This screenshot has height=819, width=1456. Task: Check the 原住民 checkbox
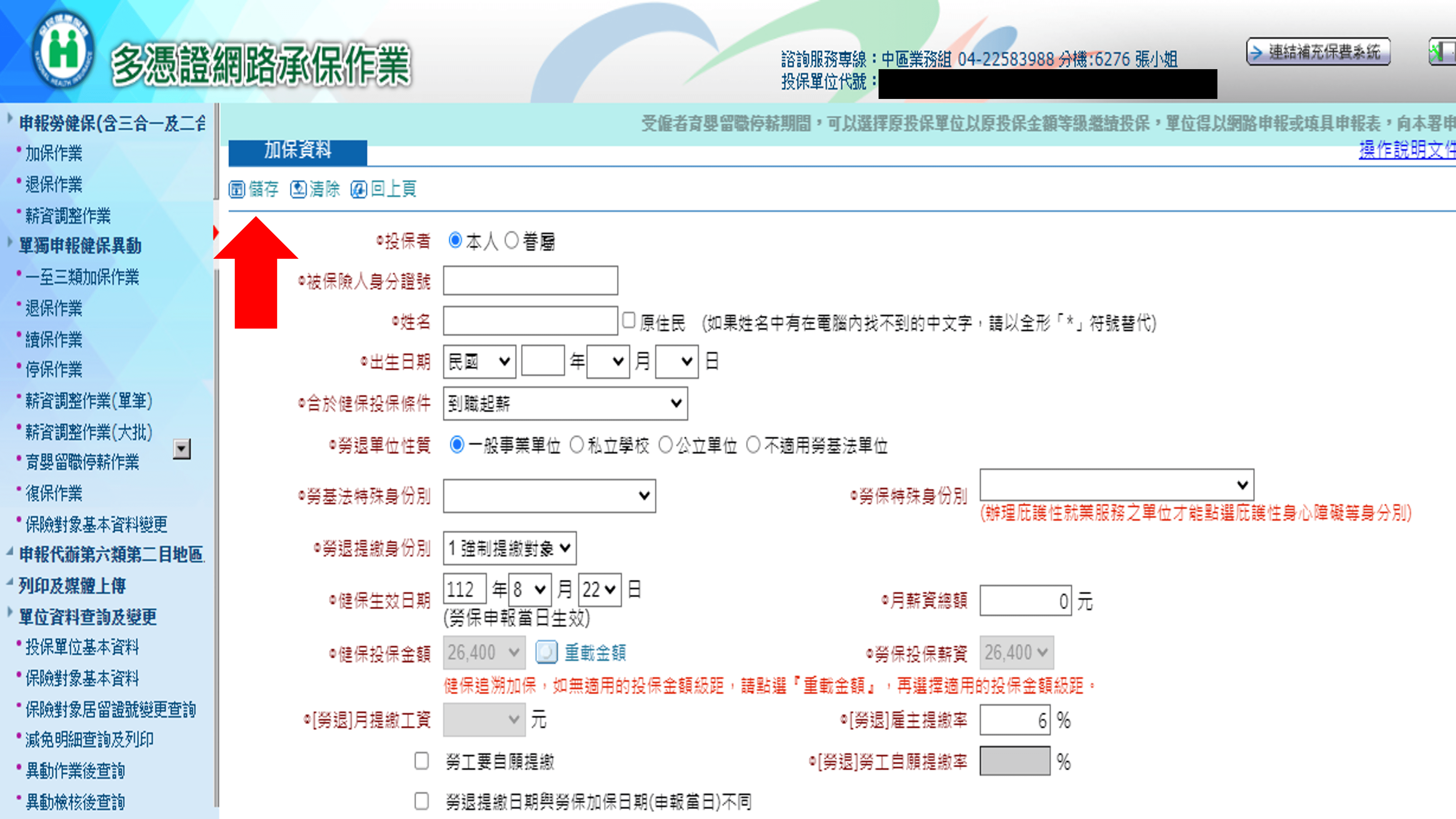coord(628,320)
